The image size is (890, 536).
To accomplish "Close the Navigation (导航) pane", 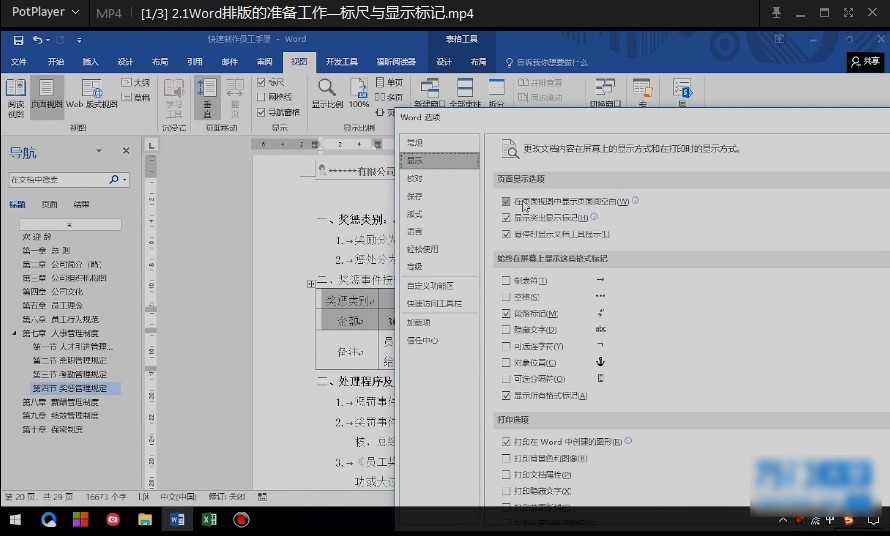I will [x=126, y=150].
